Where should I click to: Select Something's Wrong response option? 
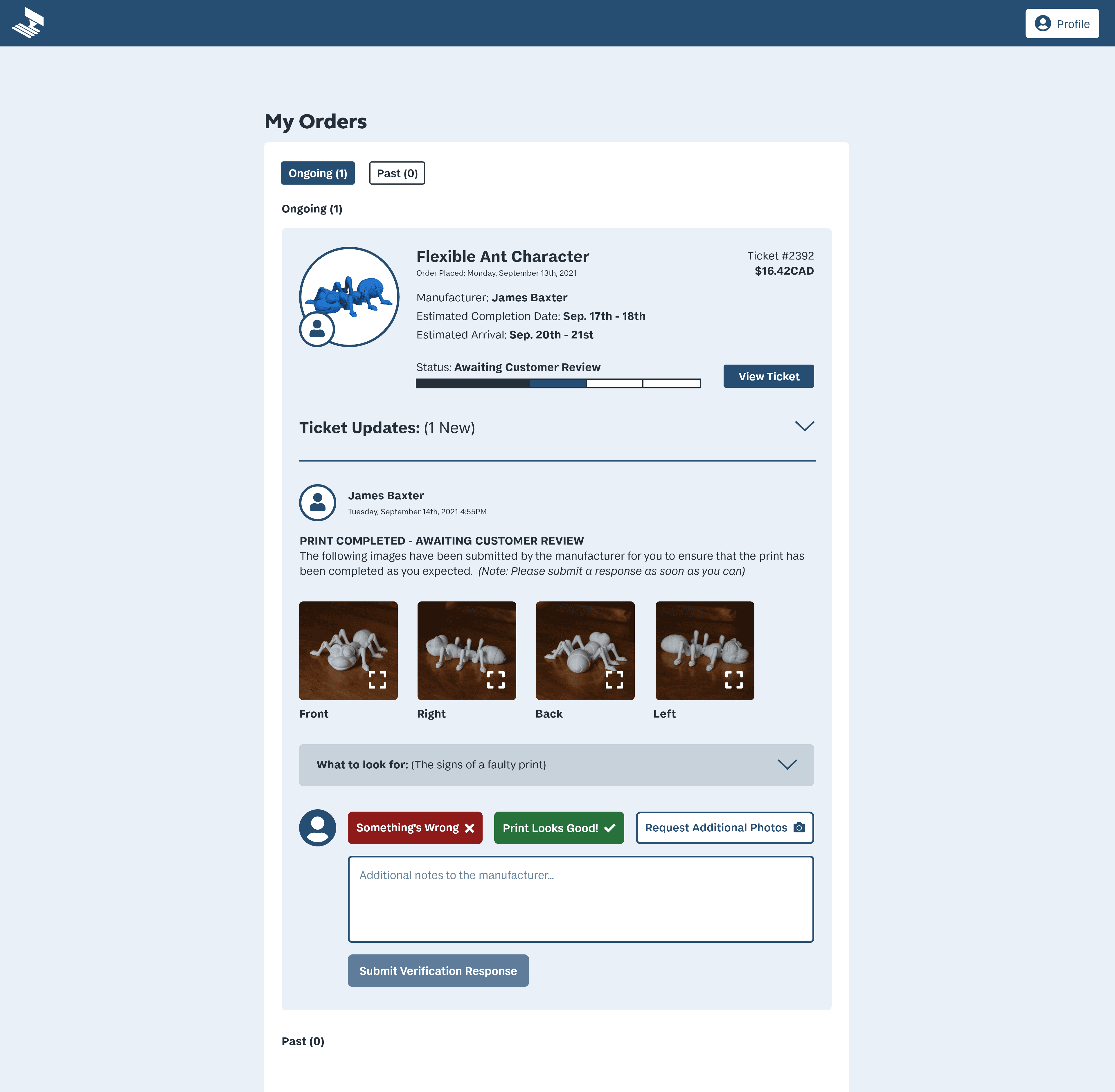(414, 827)
